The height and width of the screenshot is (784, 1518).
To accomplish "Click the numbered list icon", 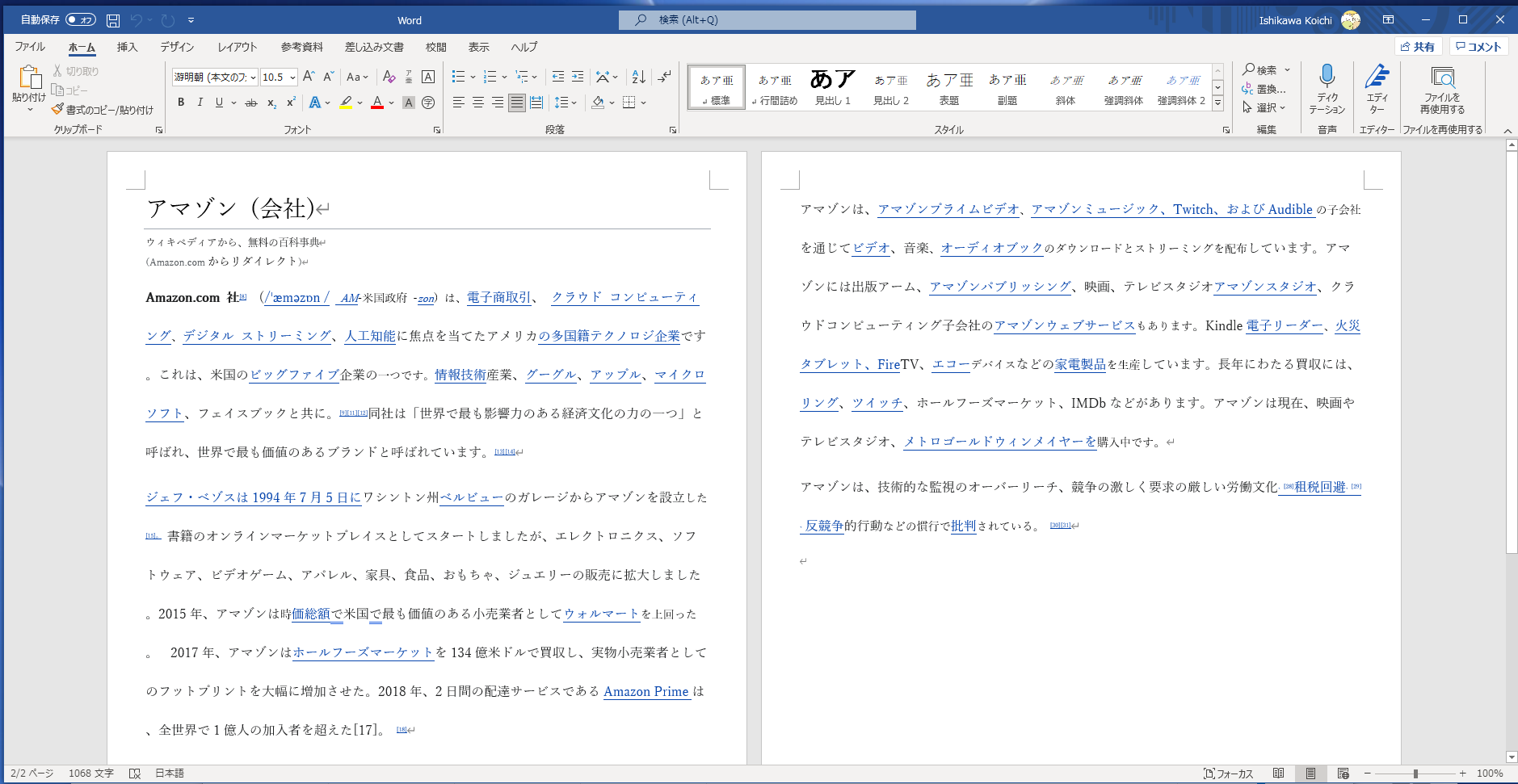I will [490, 77].
